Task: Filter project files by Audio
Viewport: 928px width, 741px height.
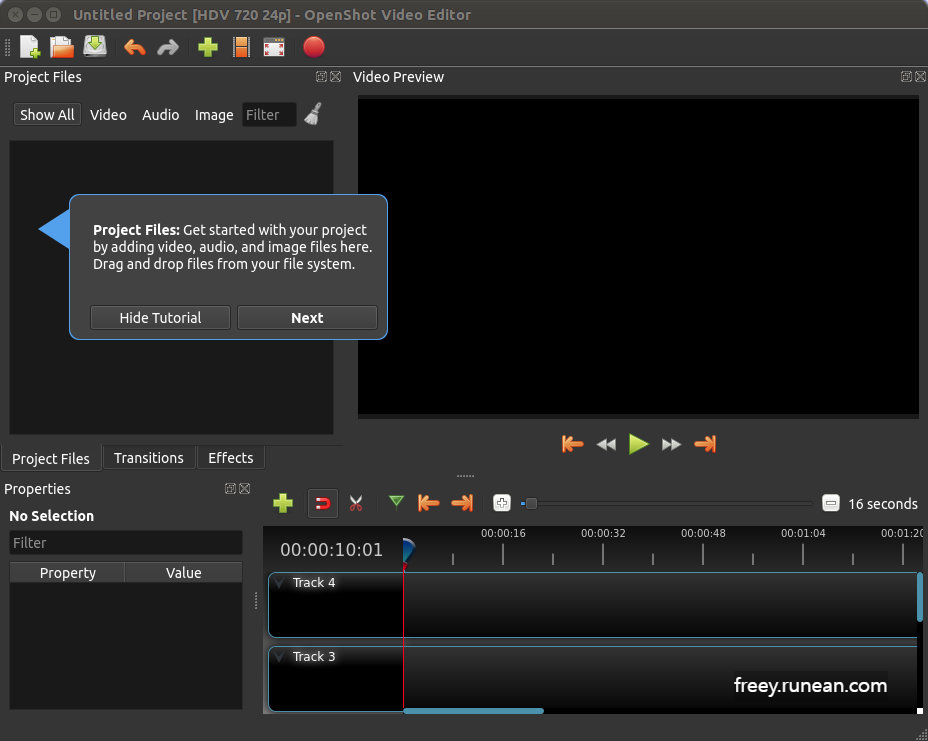Action: click(x=160, y=115)
